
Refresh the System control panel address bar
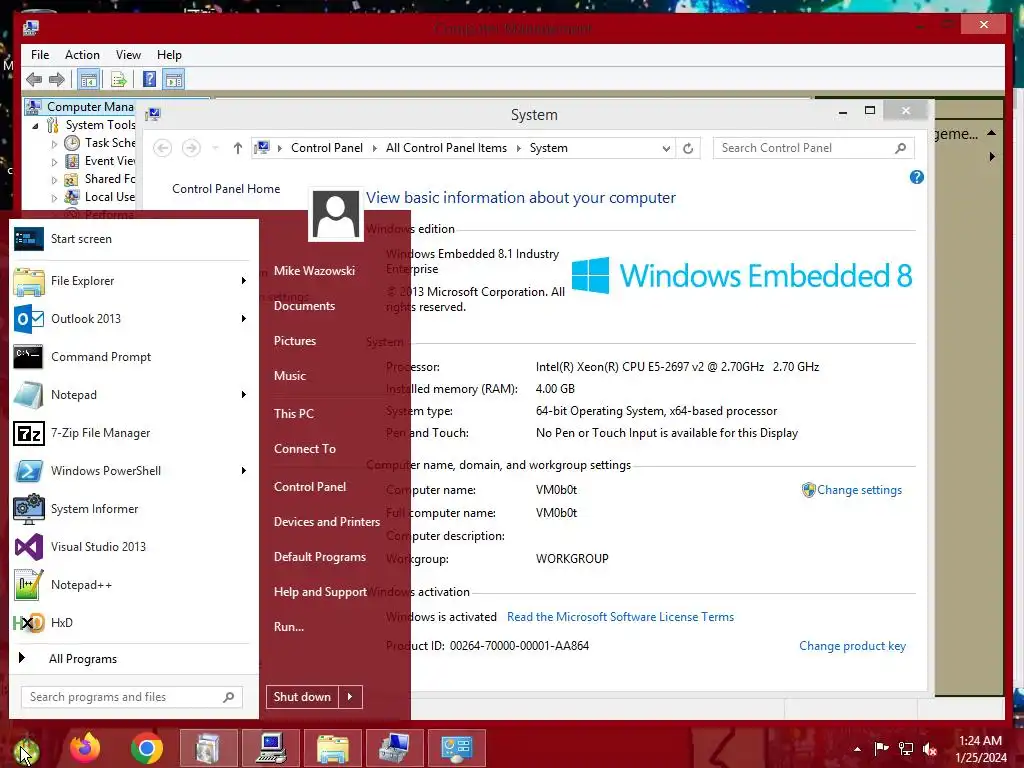tap(688, 148)
